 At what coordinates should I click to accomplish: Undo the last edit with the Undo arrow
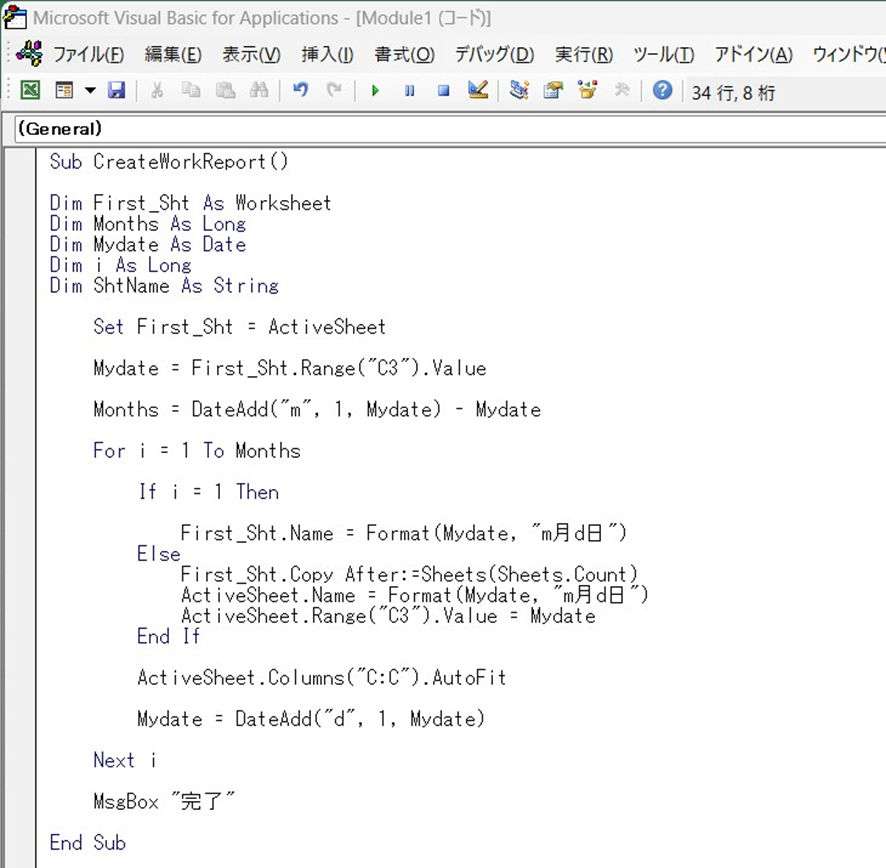pyautogui.click(x=300, y=91)
